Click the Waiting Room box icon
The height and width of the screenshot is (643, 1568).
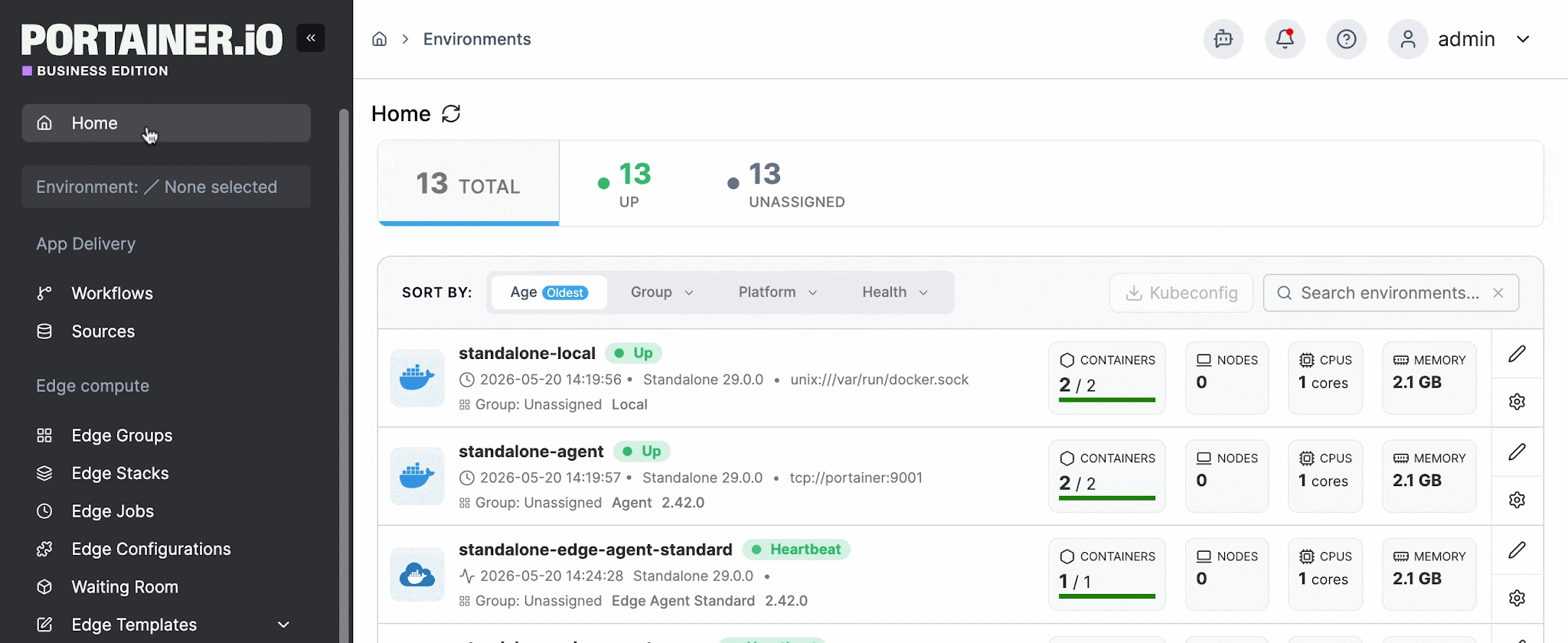(x=44, y=587)
